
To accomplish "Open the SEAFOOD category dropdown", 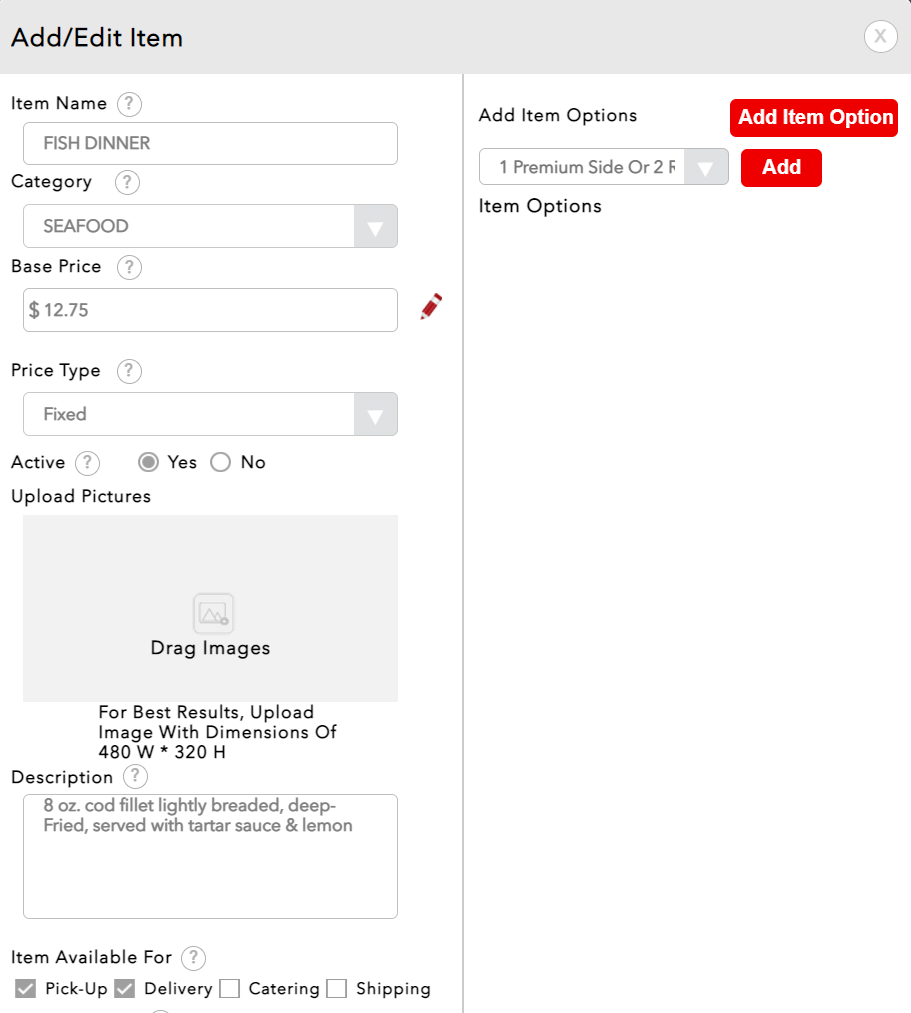I will [x=210, y=226].
